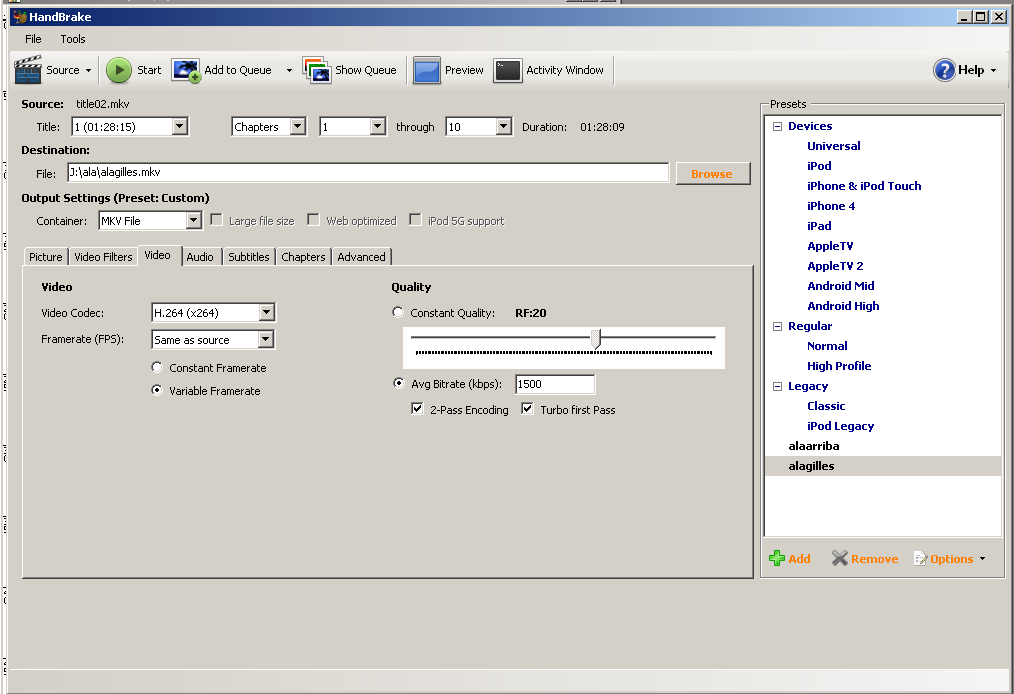This screenshot has height=694, width=1014.
Task: Click the destination File path field
Action: (368, 172)
